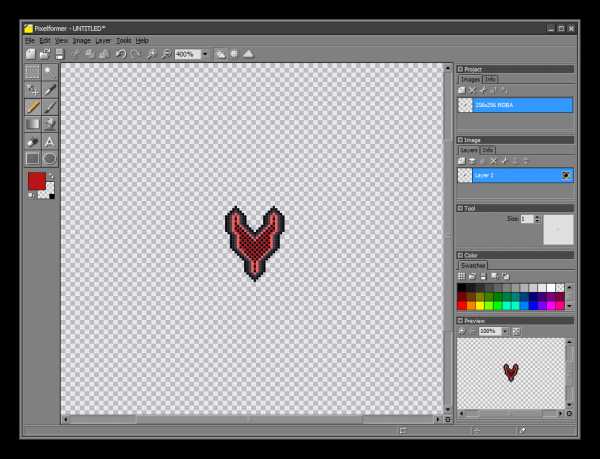Collapse the Color panel

460,255
